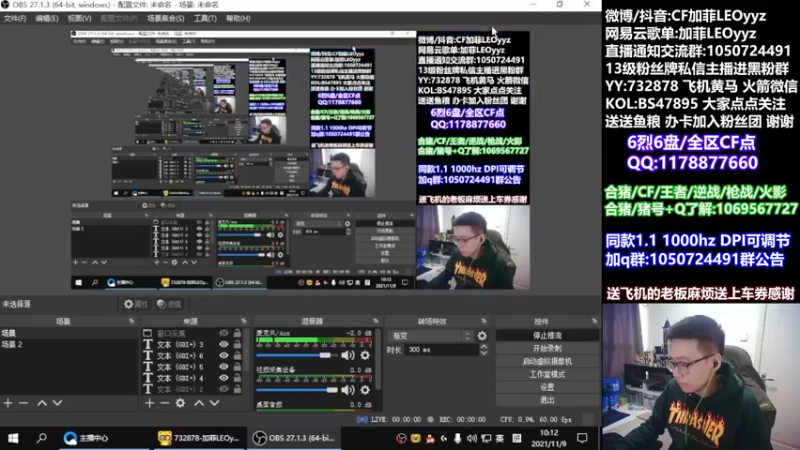800x450 pixels.
Task: Hide the 文本 (GDI+) 4 source
Action: [x=223, y=378]
